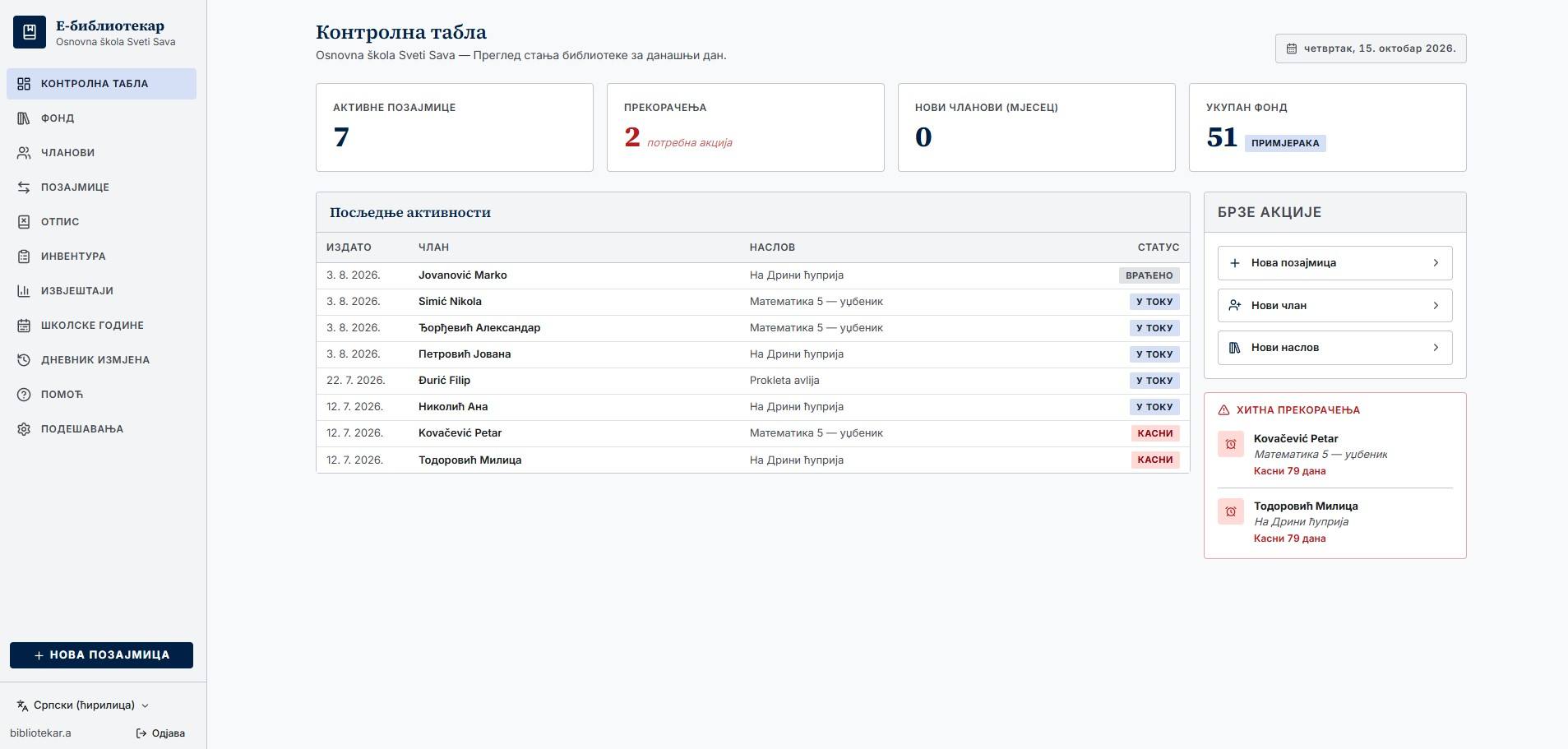
Task: Click the date box четвртак, 15. октобар 2026.
Action: [x=1371, y=49]
